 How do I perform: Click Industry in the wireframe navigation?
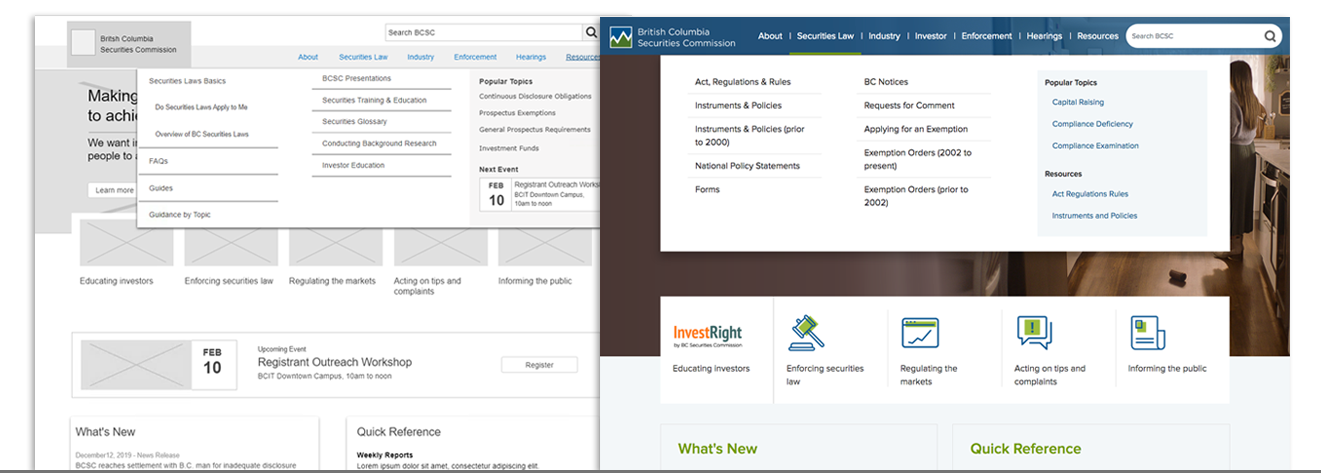(421, 57)
